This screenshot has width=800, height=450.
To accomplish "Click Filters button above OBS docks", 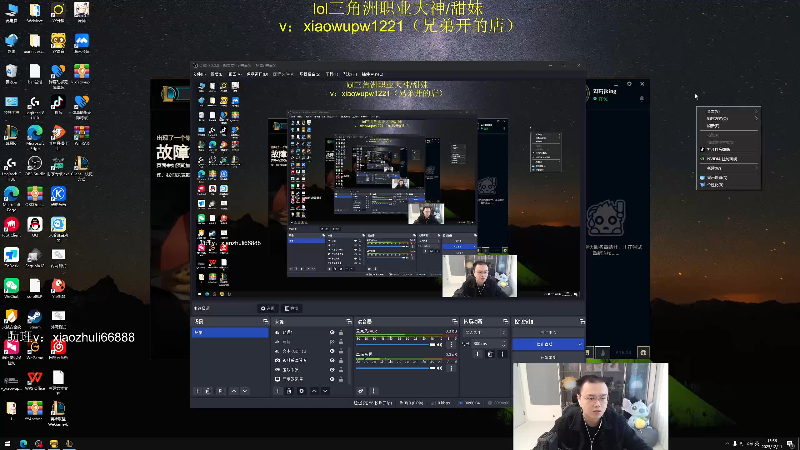I will (x=292, y=308).
